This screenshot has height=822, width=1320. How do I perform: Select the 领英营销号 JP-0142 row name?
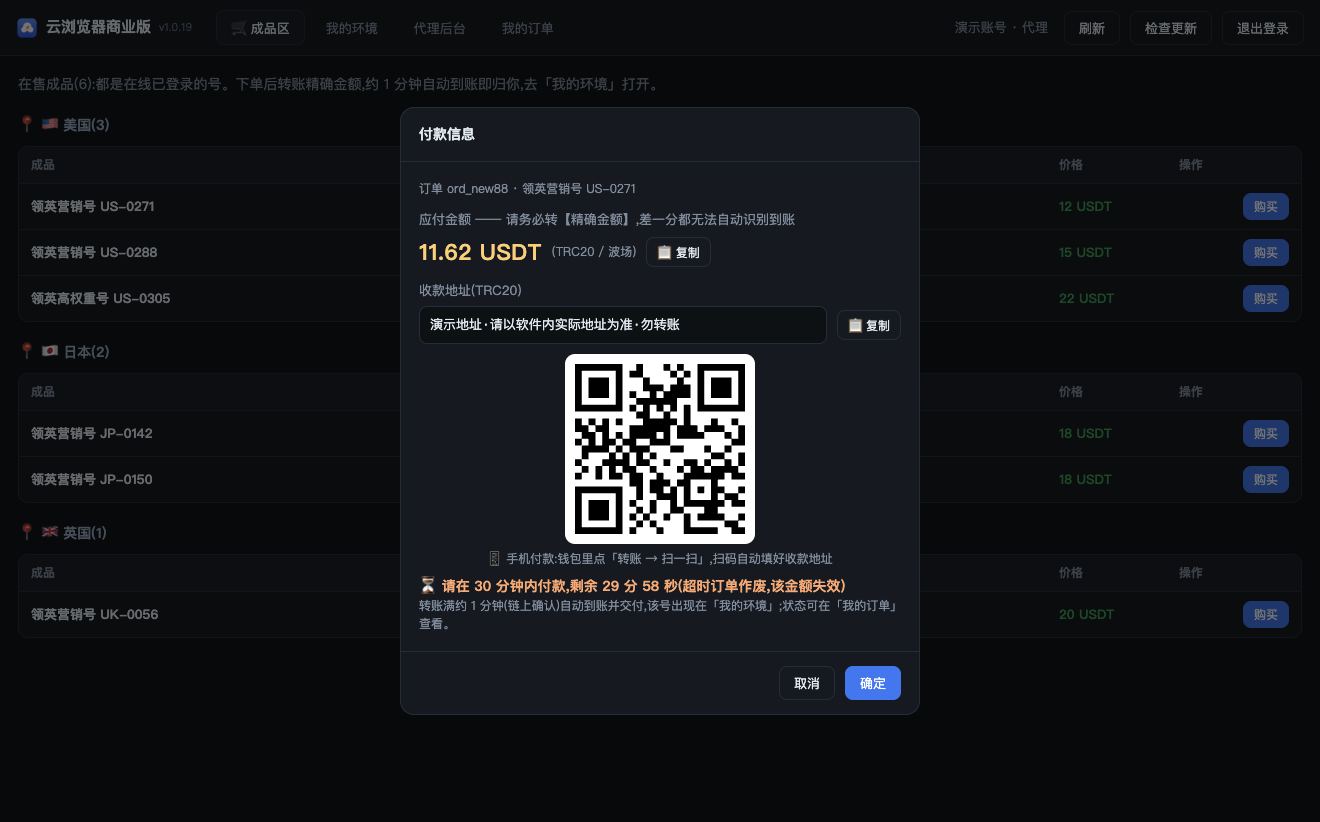point(92,433)
